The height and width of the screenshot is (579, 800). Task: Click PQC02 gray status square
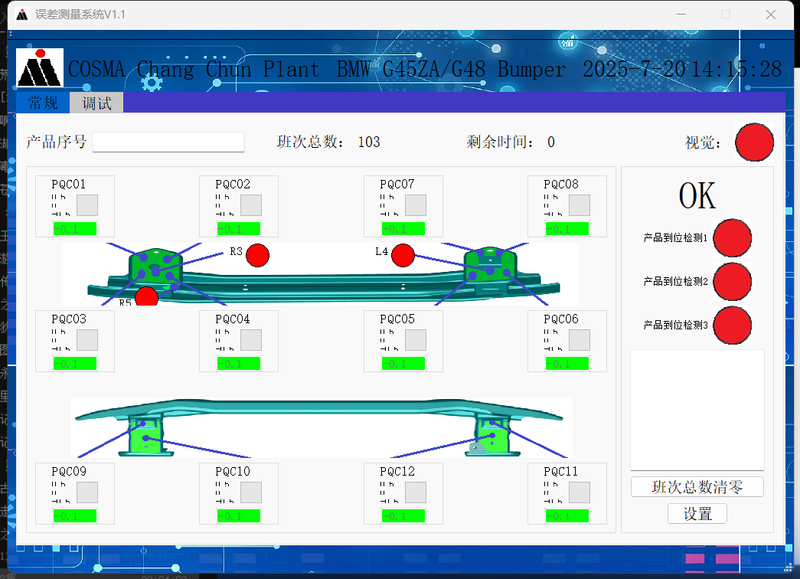[x=251, y=205]
